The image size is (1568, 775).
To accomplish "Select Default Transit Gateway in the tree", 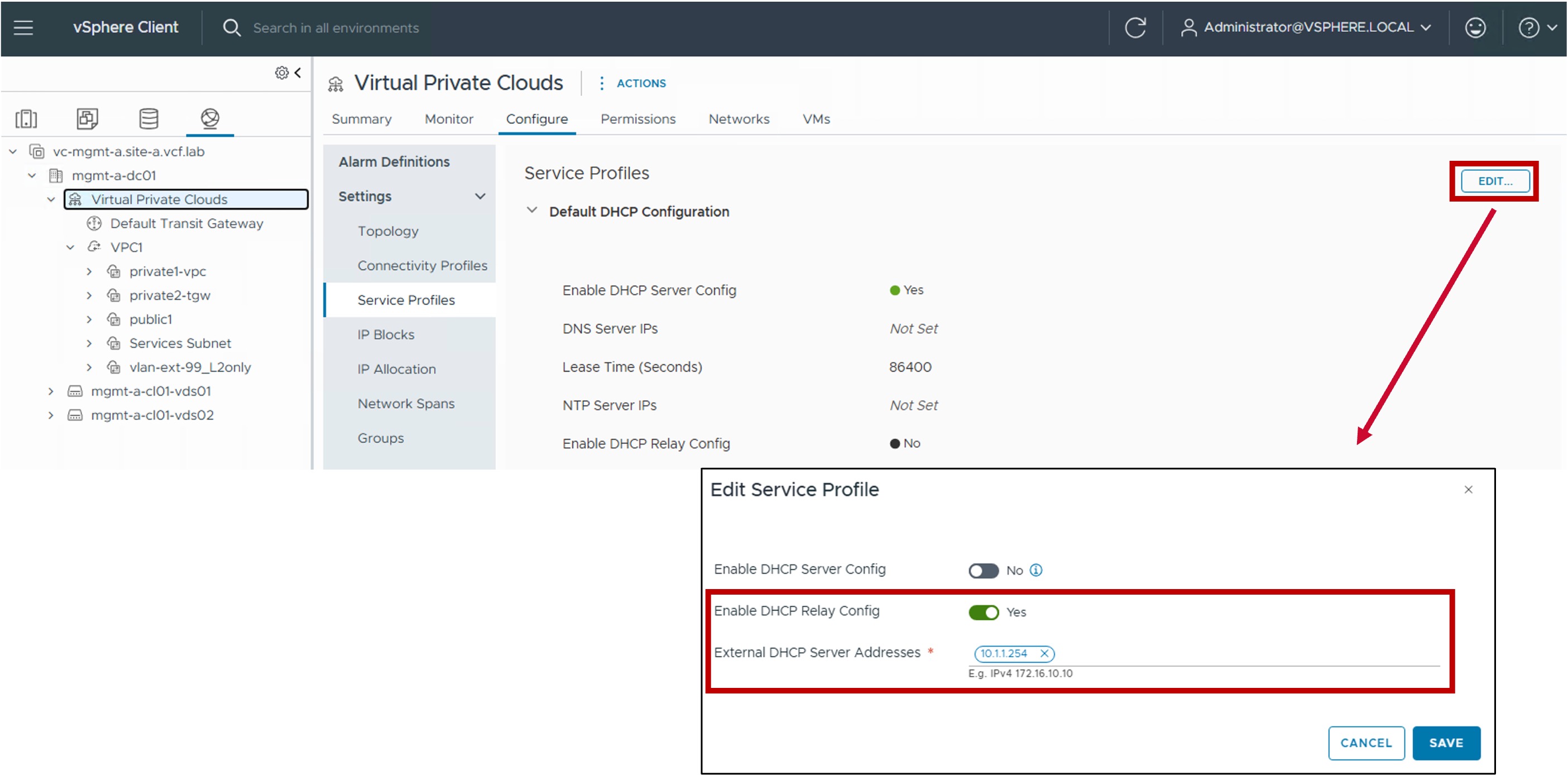I will click(x=186, y=223).
